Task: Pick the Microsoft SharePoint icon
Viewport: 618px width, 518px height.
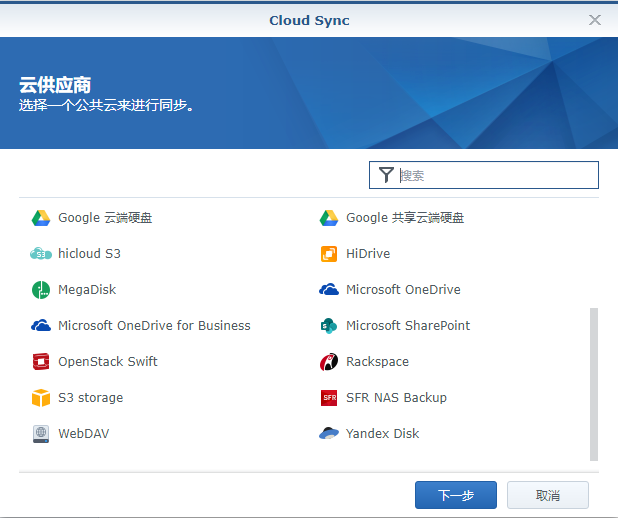Action: tap(329, 326)
